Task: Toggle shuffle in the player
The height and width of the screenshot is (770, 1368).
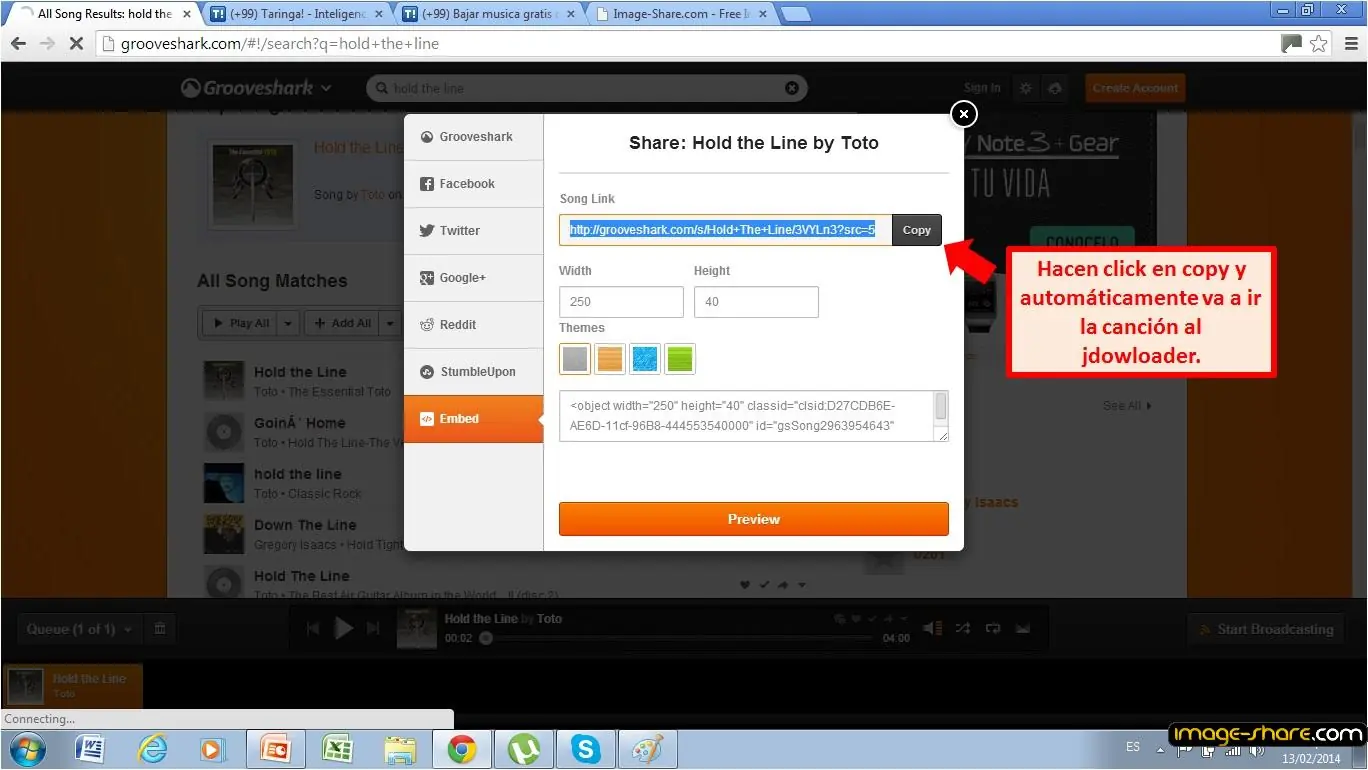Action: (x=962, y=628)
